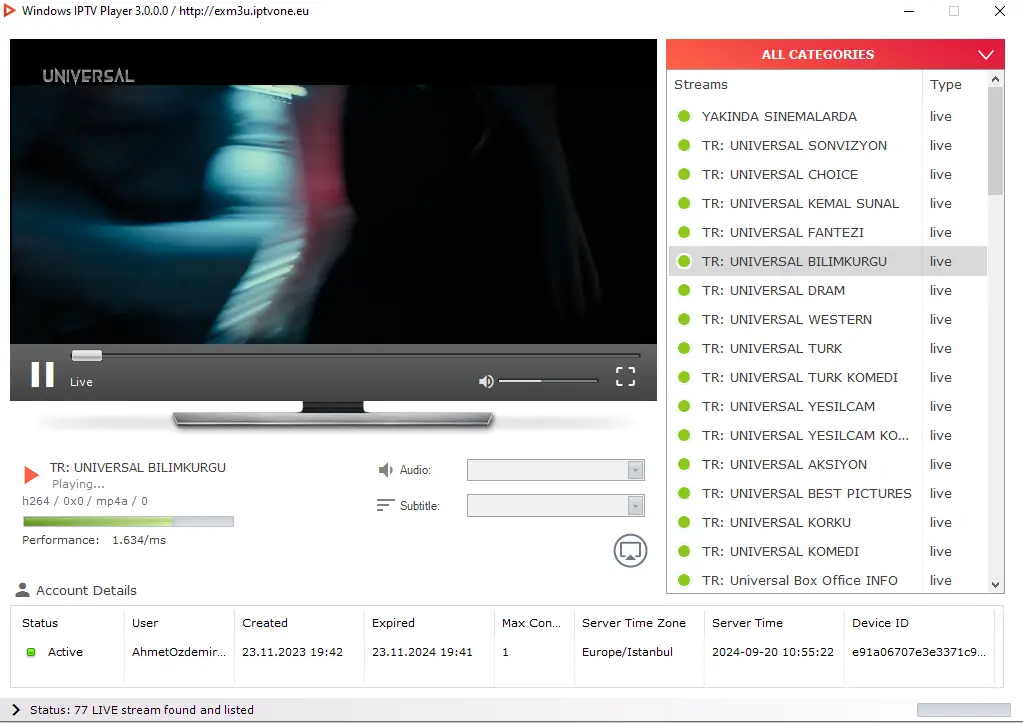Click the Expired column header

pyautogui.click(x=429, y=623)
